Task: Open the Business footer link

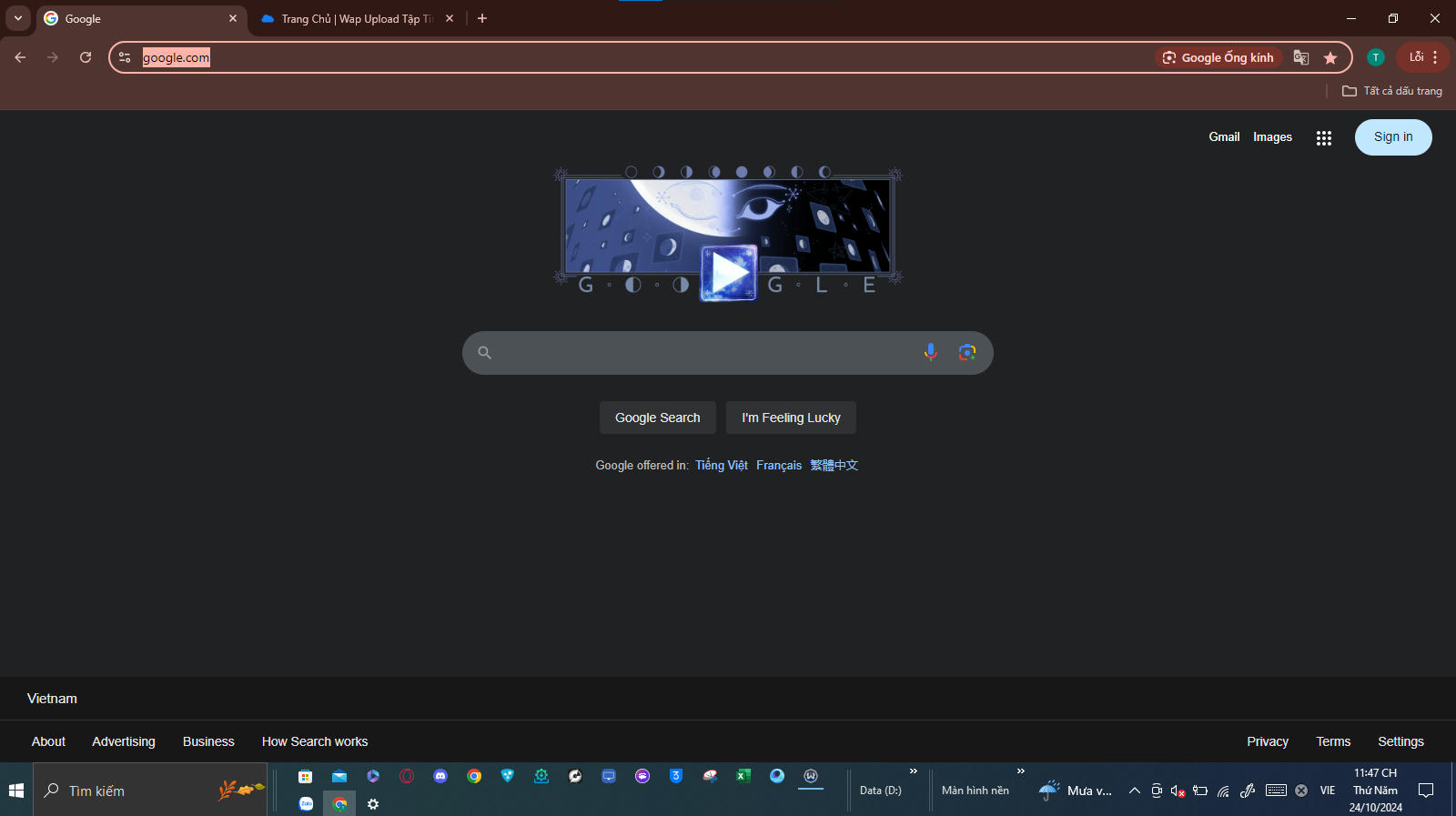Action: [x=208, y=741]
